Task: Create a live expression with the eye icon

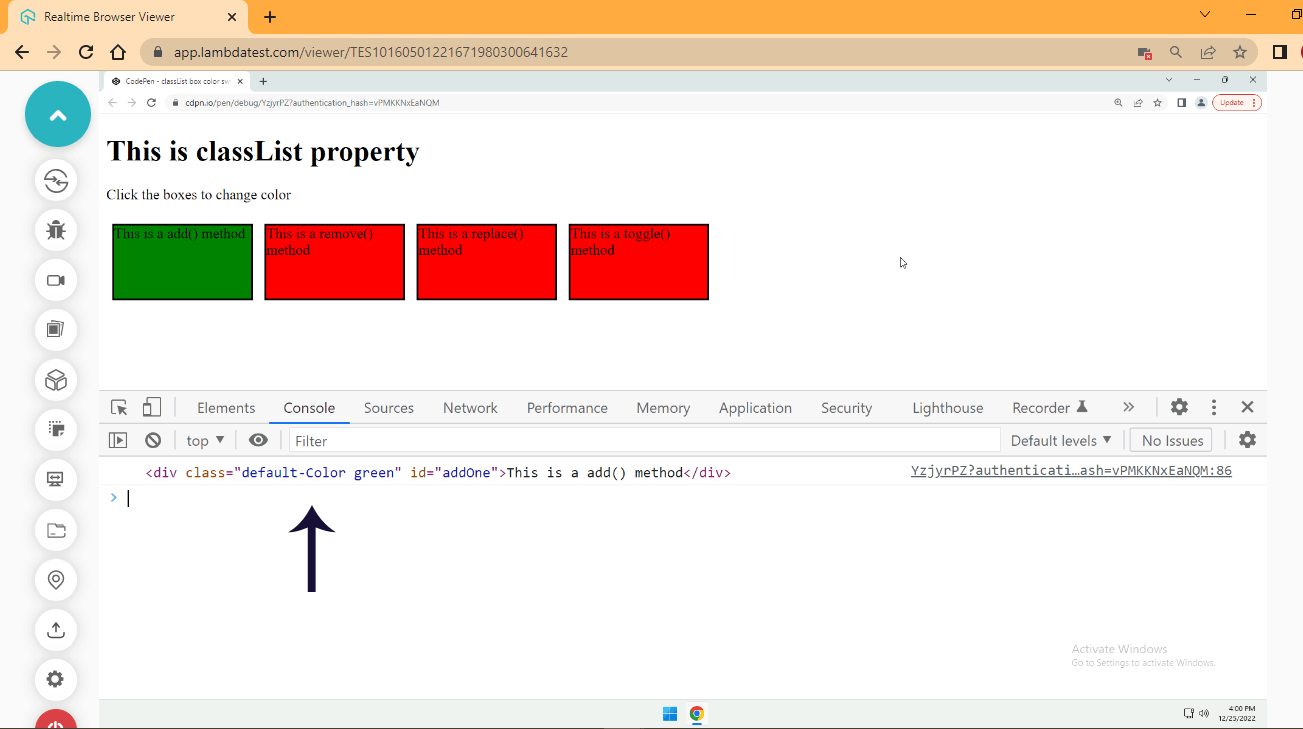Action: pos(258,440)
